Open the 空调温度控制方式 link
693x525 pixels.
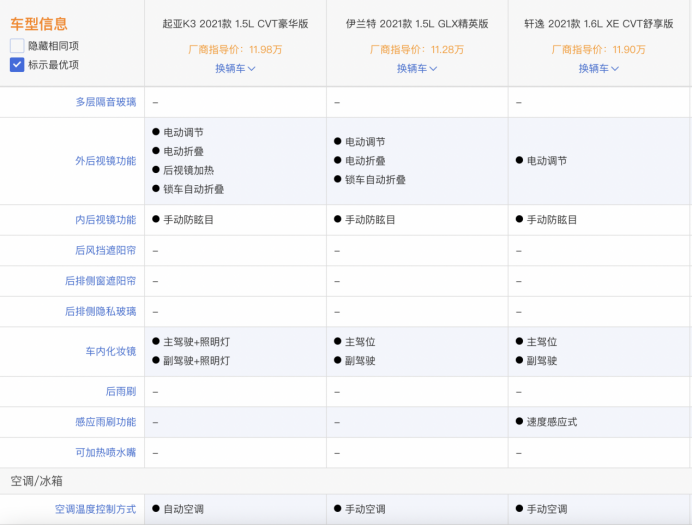(x=95, y=509)
